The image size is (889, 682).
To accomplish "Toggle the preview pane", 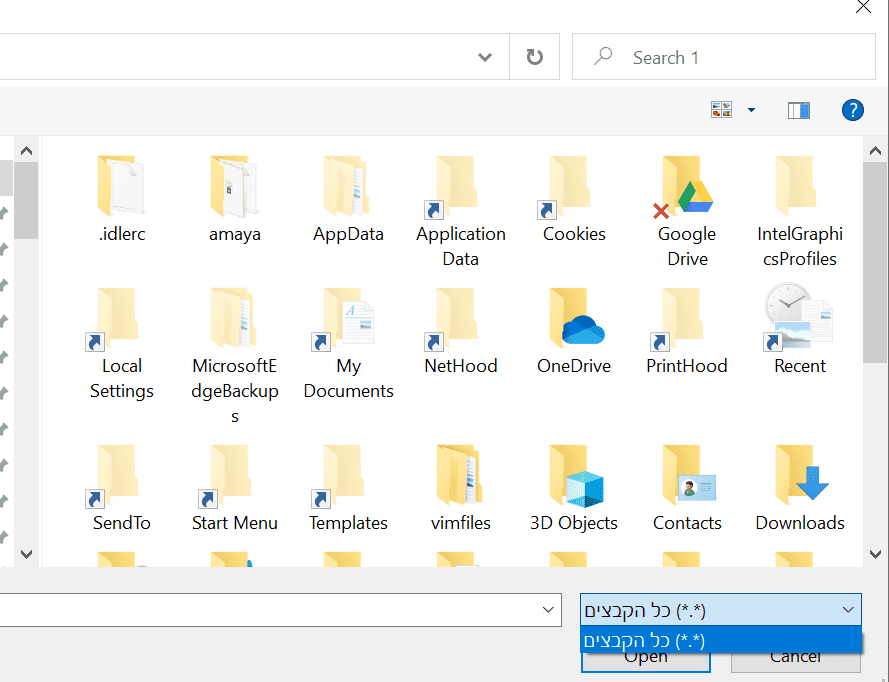I will (798, 109).
